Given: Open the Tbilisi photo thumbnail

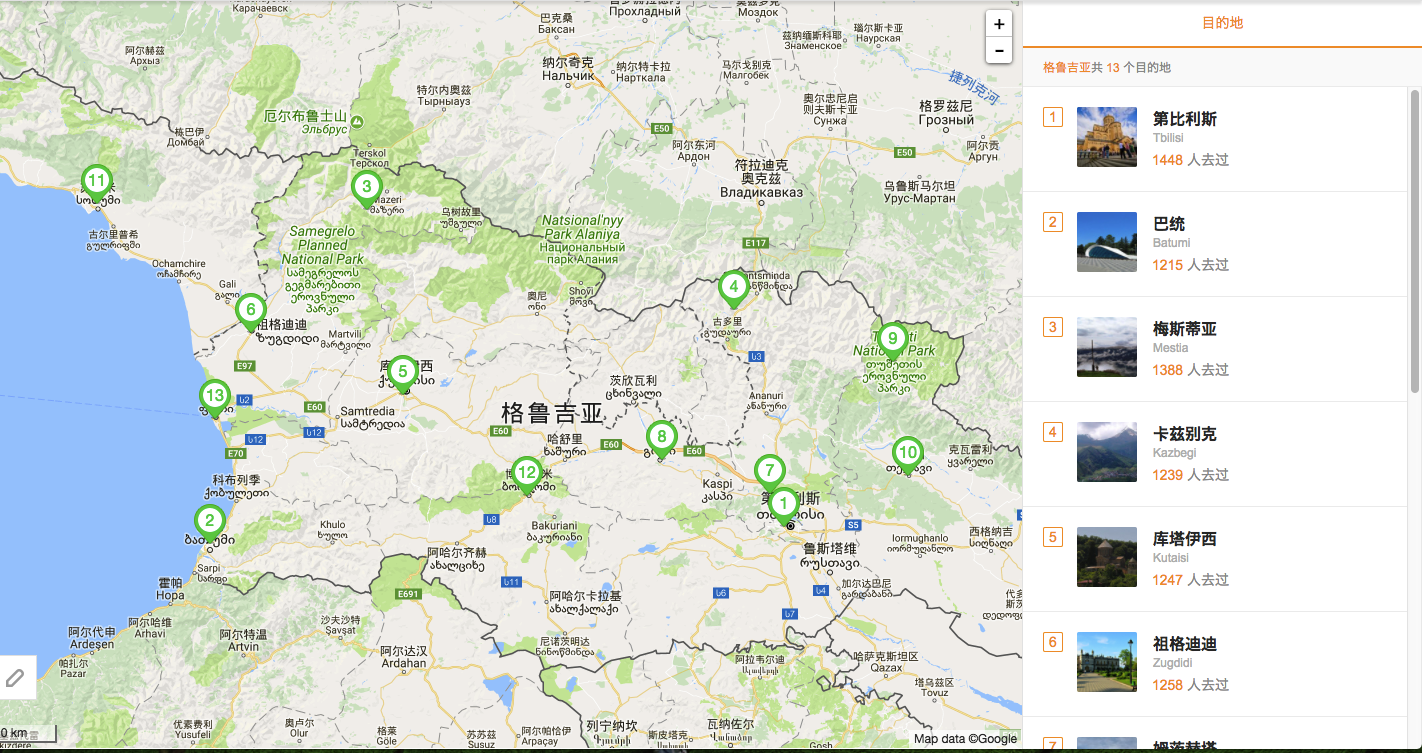Looking at the screenshot, I should (1106, 137).
